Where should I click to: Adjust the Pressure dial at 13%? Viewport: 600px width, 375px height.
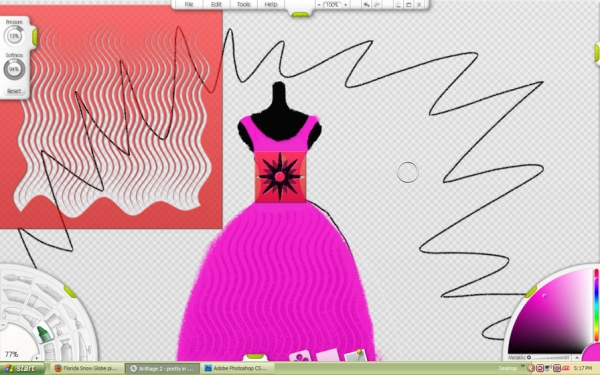[x=14, y=36]
